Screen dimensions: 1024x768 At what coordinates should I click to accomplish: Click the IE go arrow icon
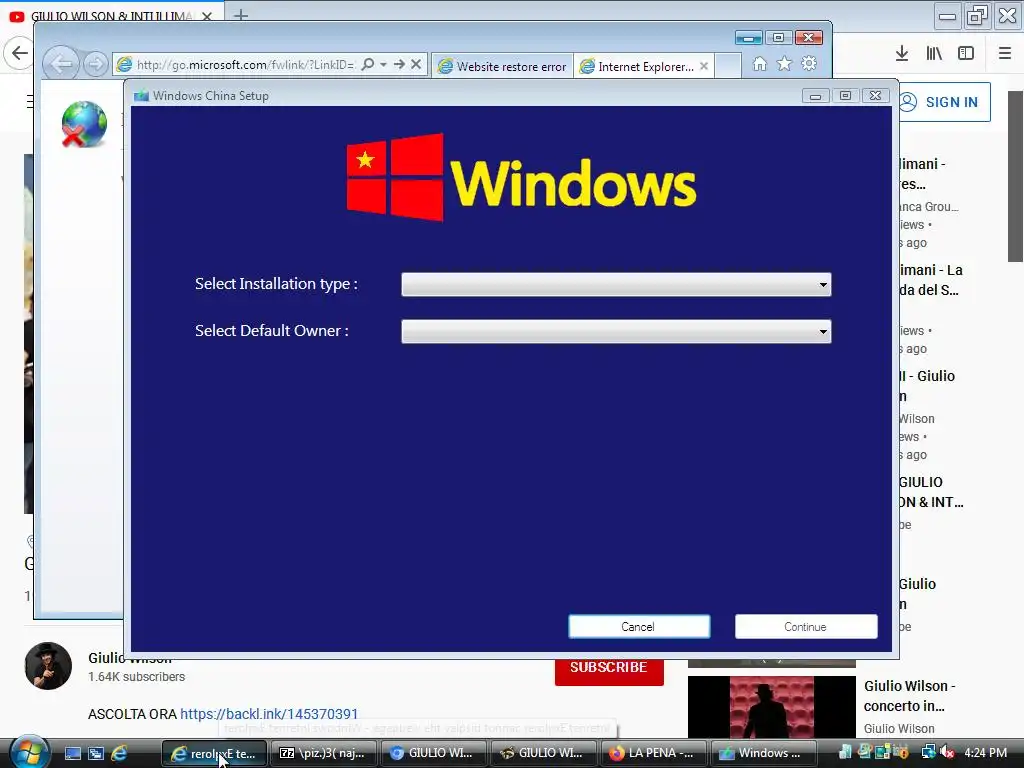(x=399, y=64)
